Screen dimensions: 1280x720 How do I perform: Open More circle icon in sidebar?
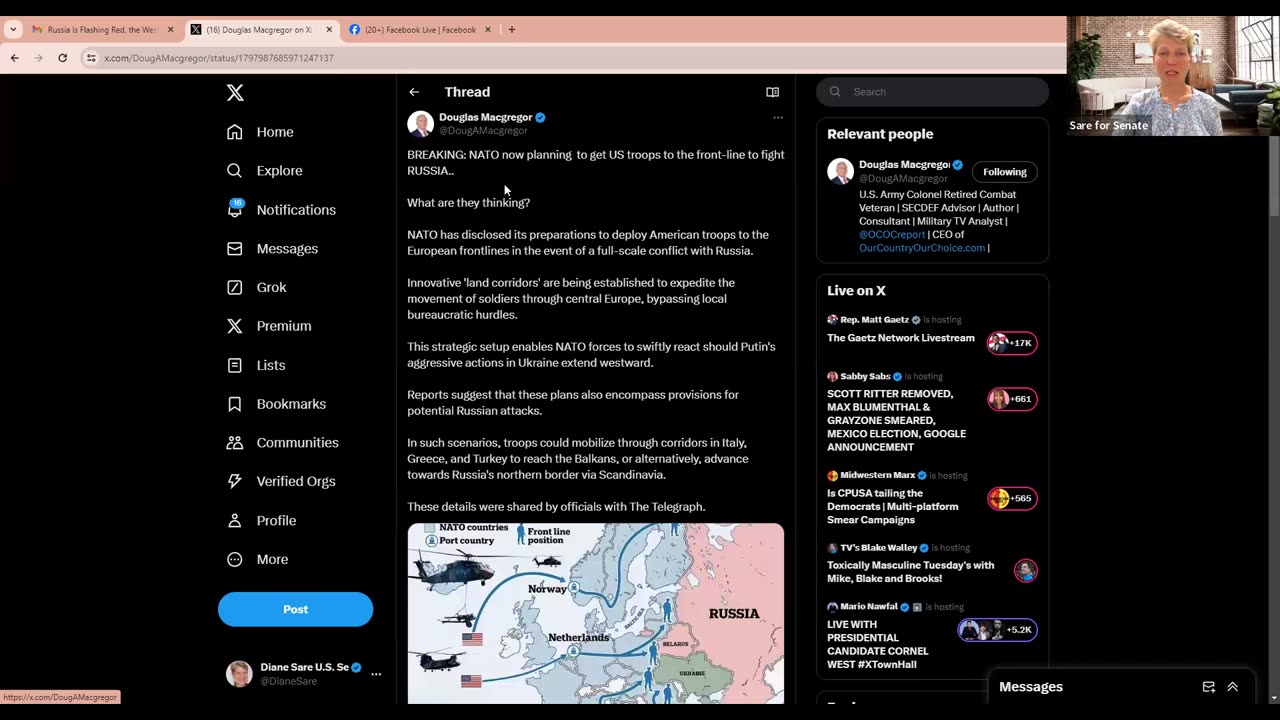[234, 559]
